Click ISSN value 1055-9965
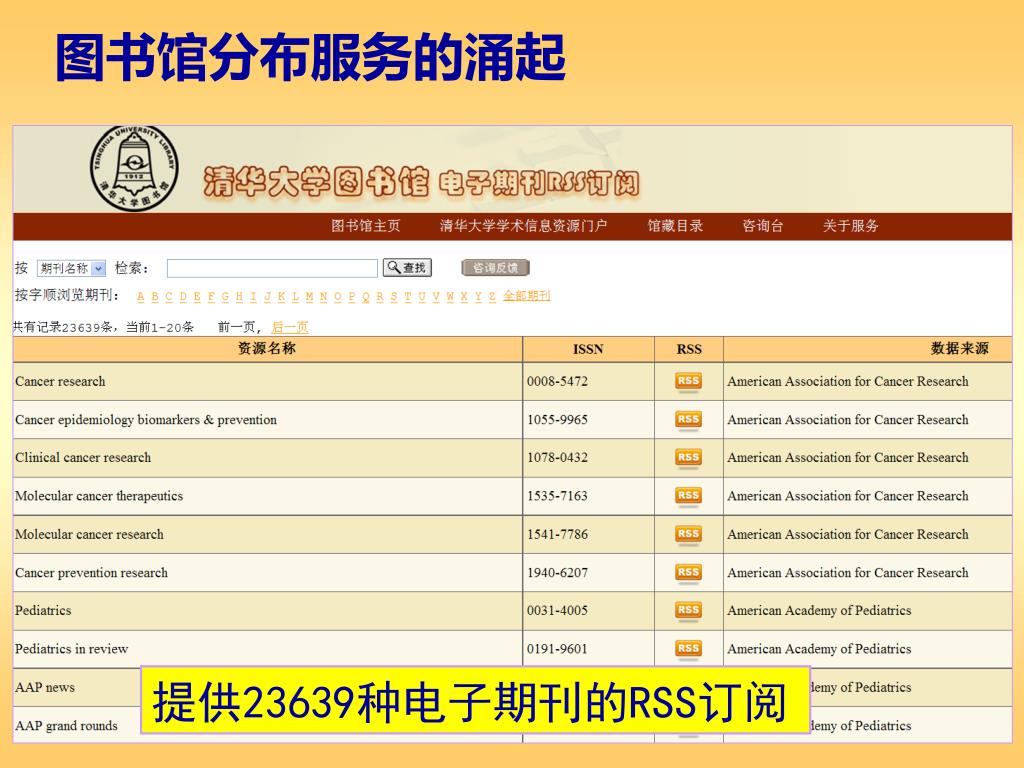The height and width of the screenshot is (768, 1024). point(558,420)
